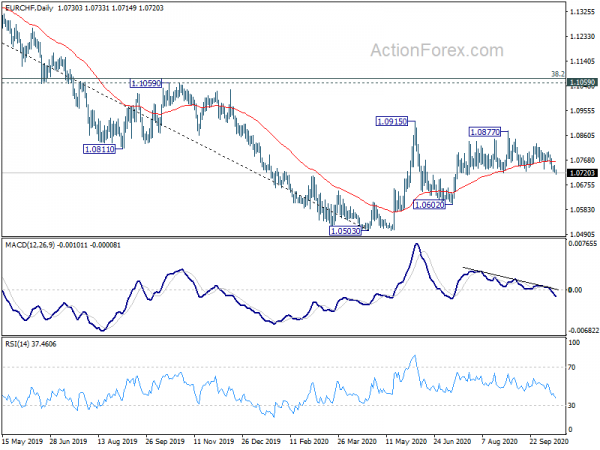Click the MACD -0.006822 lower scale value

(x=583, y=330)
